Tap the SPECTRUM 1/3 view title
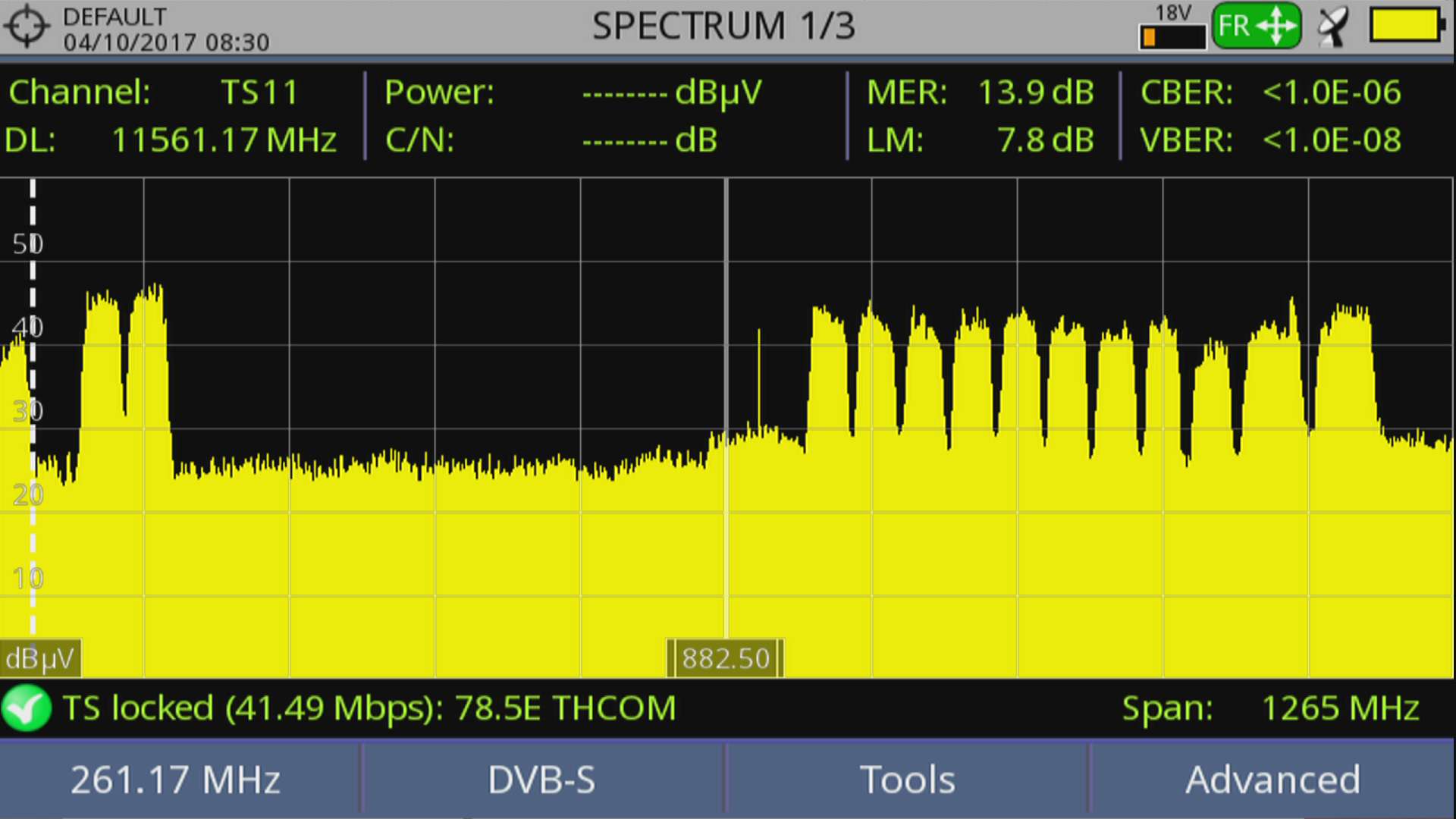 click(723, 27)
